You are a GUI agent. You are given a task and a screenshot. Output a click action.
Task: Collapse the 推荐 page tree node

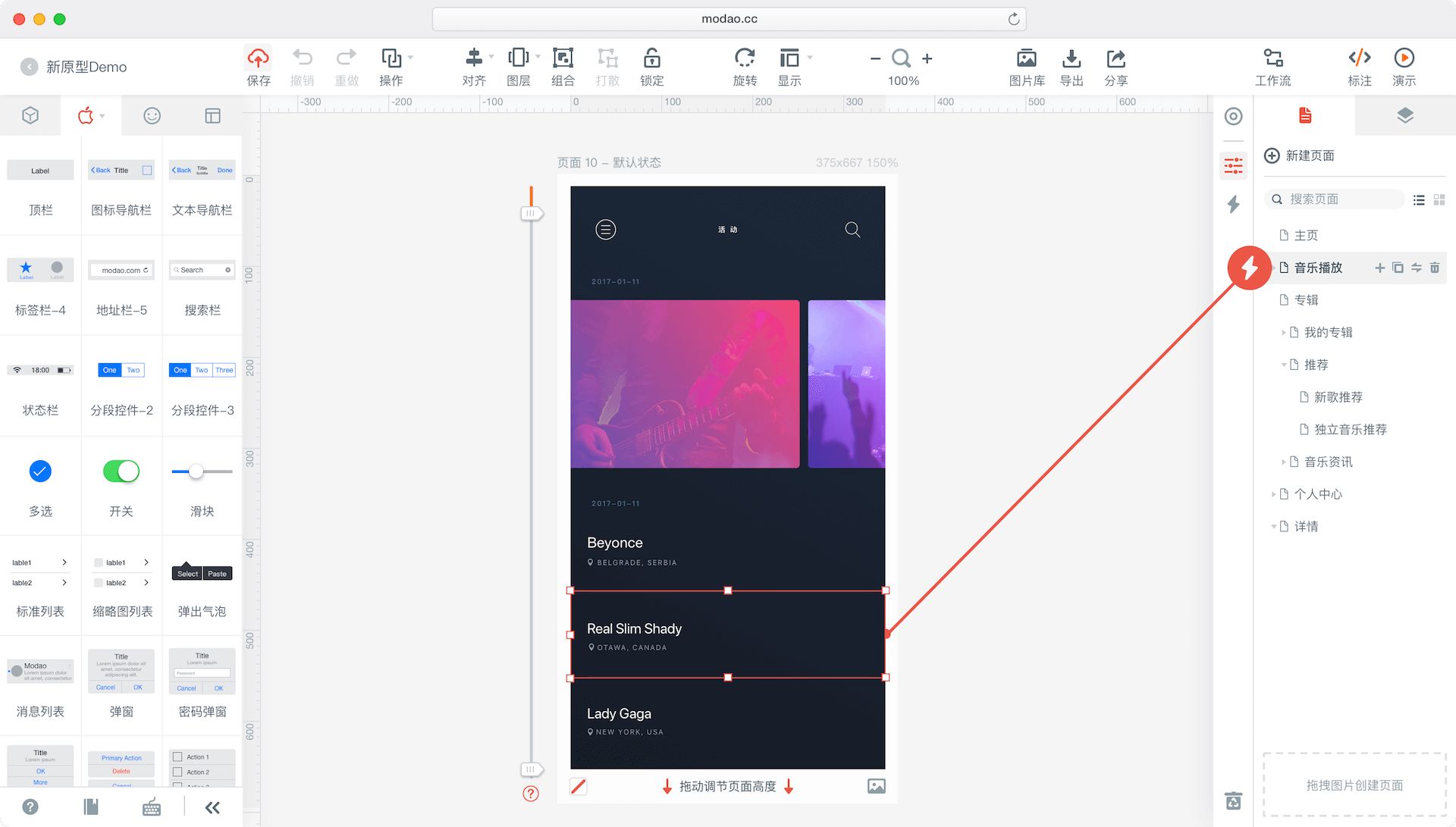coord(1284,365)
